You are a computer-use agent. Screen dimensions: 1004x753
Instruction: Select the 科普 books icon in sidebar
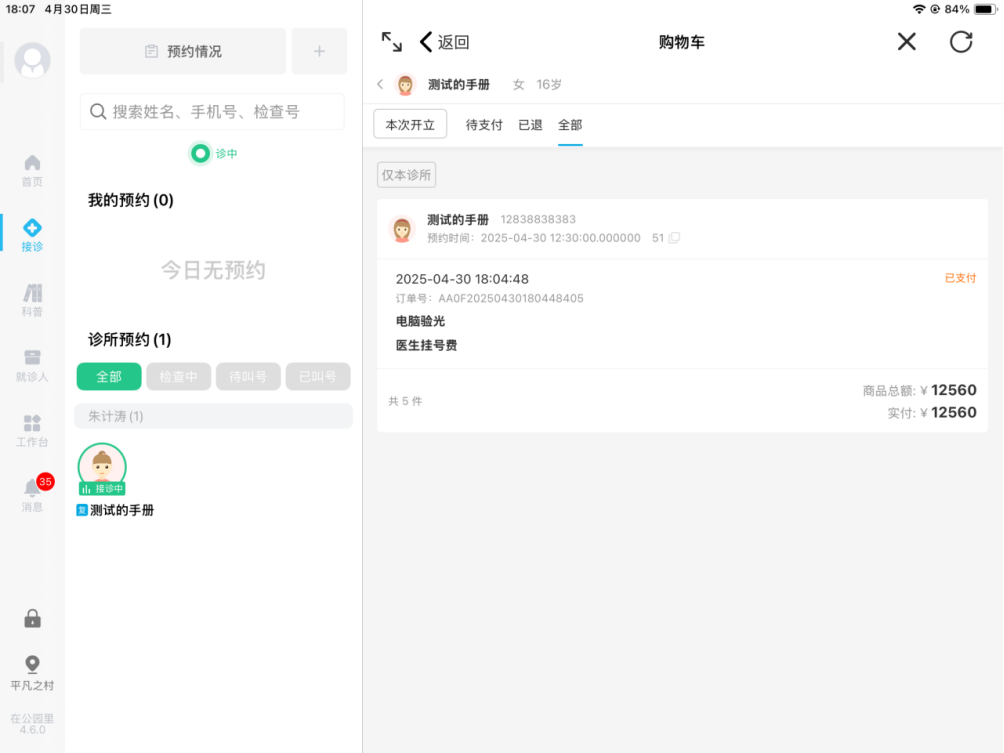tap(32, 294)
